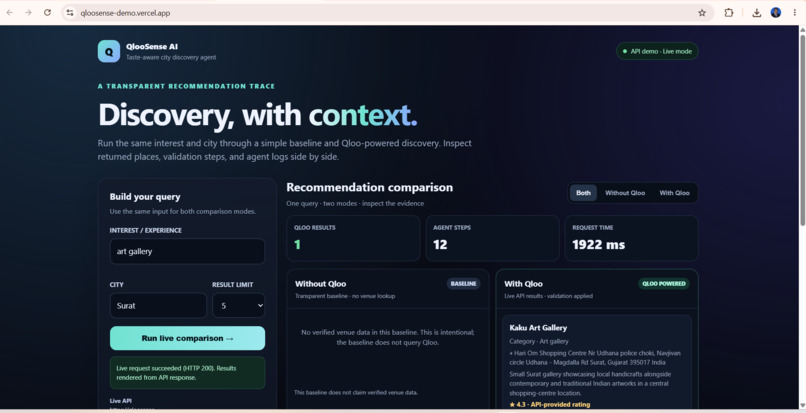Click the 'Taste-aware city discovery agent' subtitle
Screen dimensions: 806x413
point(171,58)
